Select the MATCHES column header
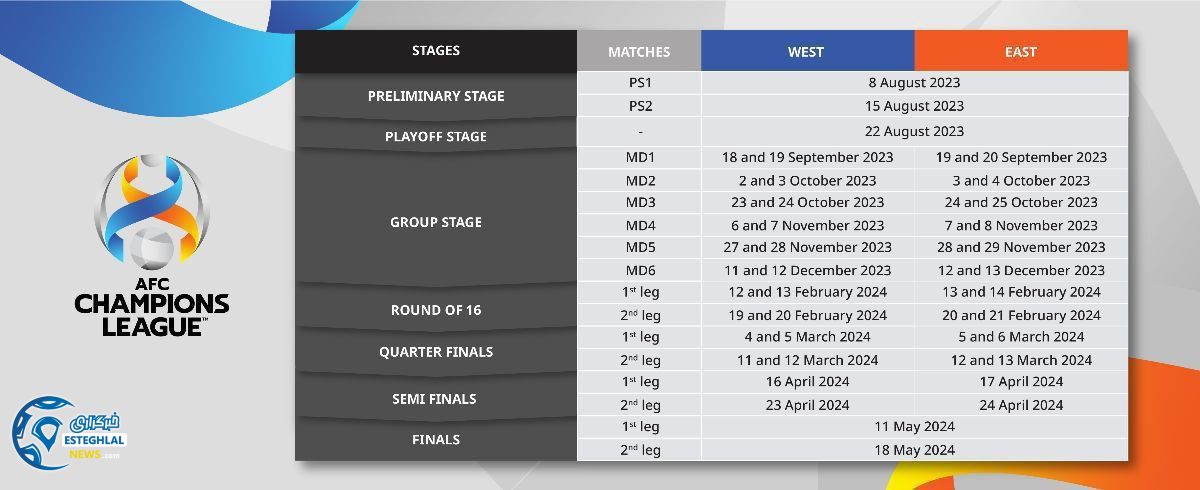1200x490 pixels. pyautogui.click(x=639, y=52)
